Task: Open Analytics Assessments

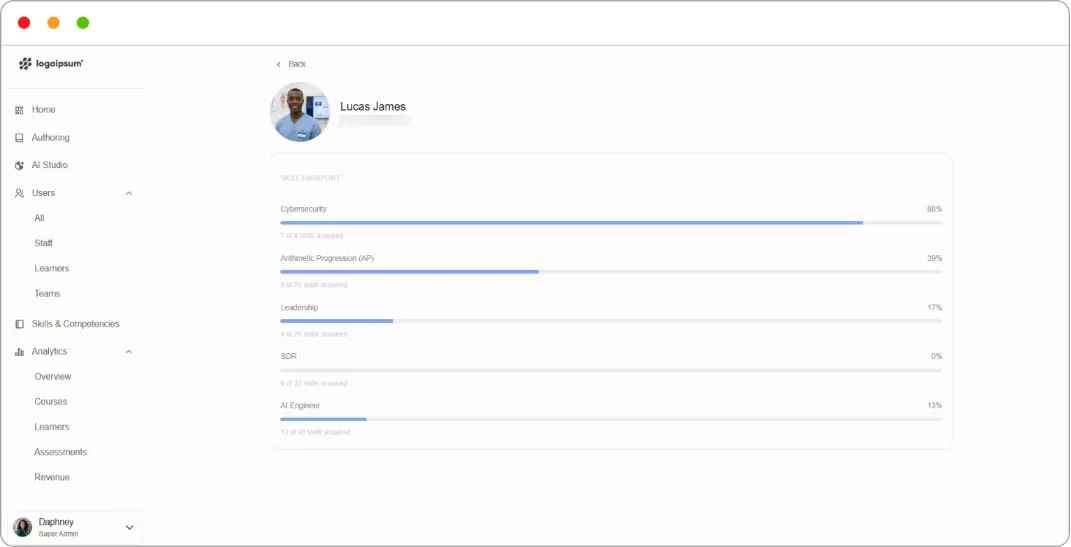Action: tap(61, 452)
